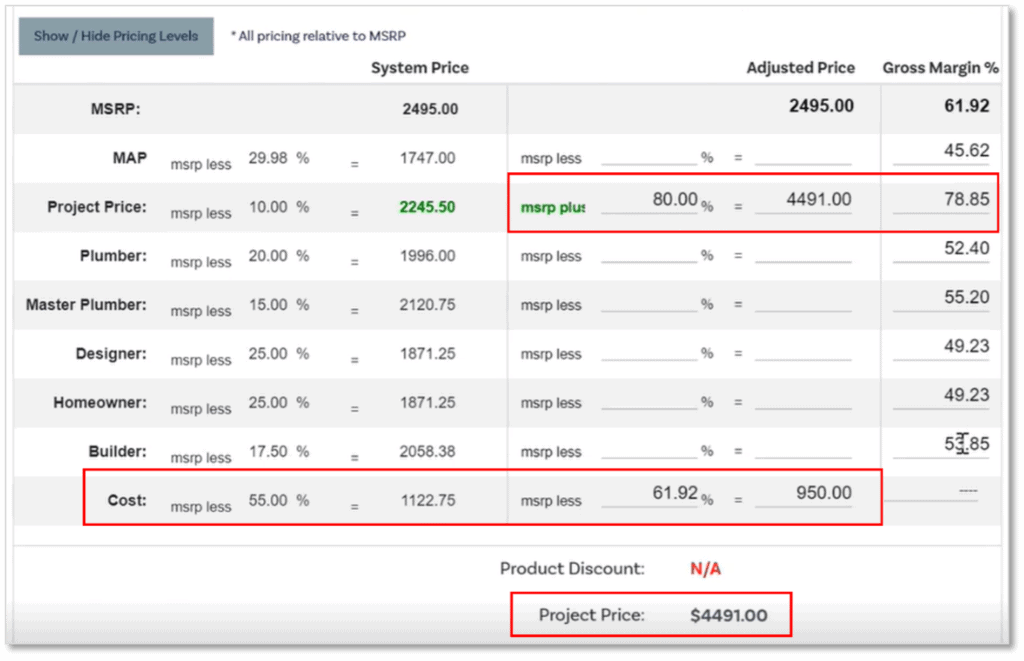The width and height of the screenshot is (1024, 661).
Task: Click the 'Cost:' row label
Action: point(127,501)
